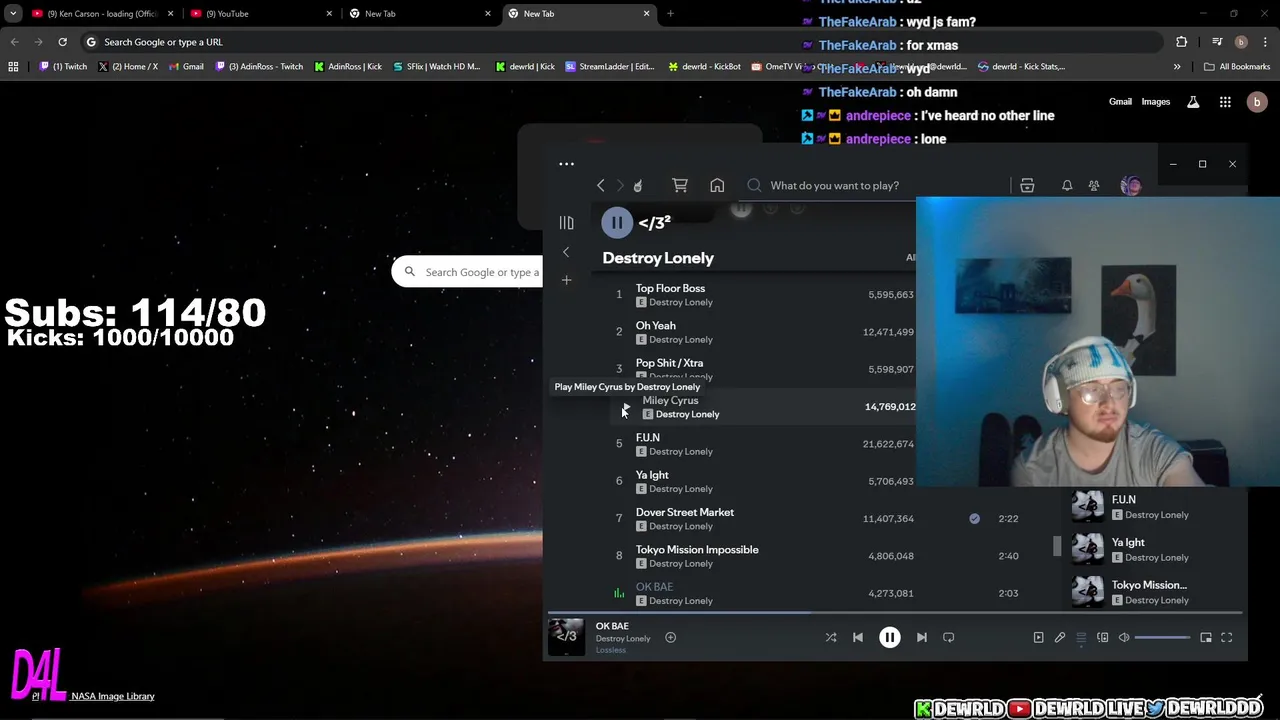Open All Bookmarks folder

pos(1238,66)
